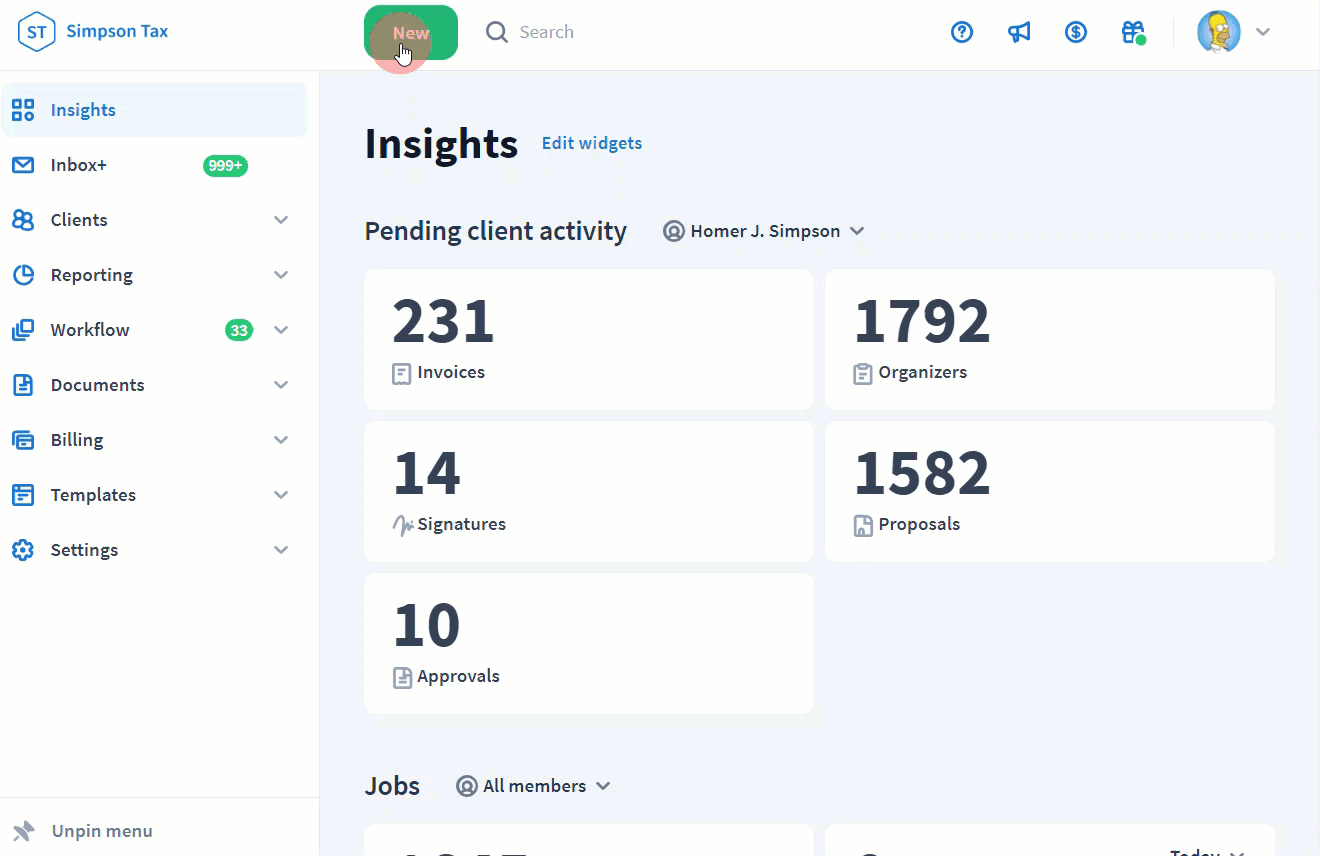Screen dimensions: 1320x856
Task: Expand the Clients sidebar section
Action: point(281,220)
